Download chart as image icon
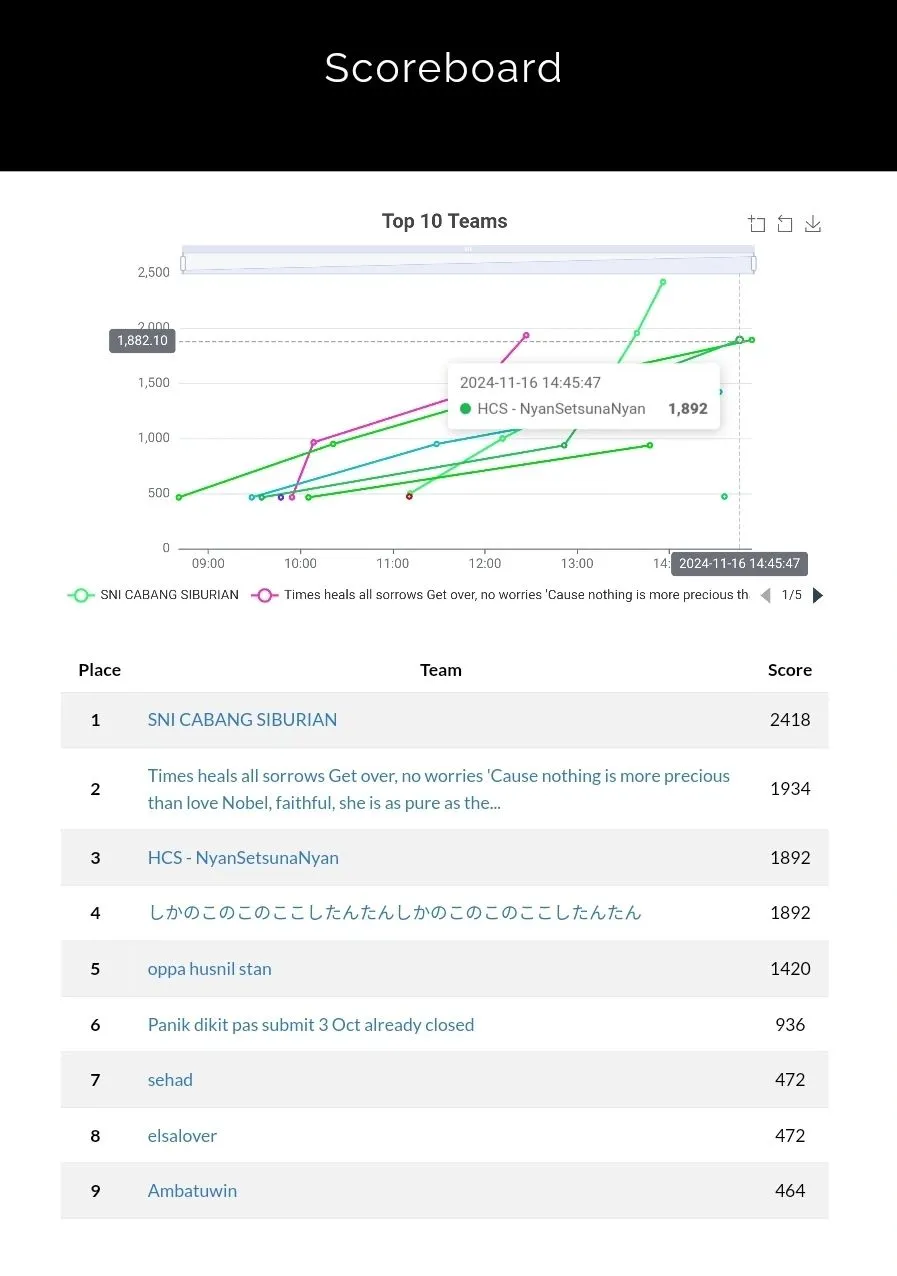 point(813,224)
